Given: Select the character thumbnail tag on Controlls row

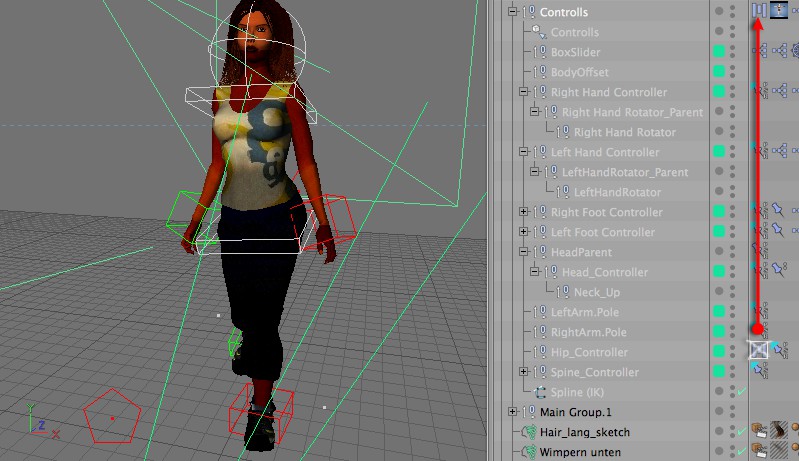Looking at the screenshot, I should click(779, 10).
